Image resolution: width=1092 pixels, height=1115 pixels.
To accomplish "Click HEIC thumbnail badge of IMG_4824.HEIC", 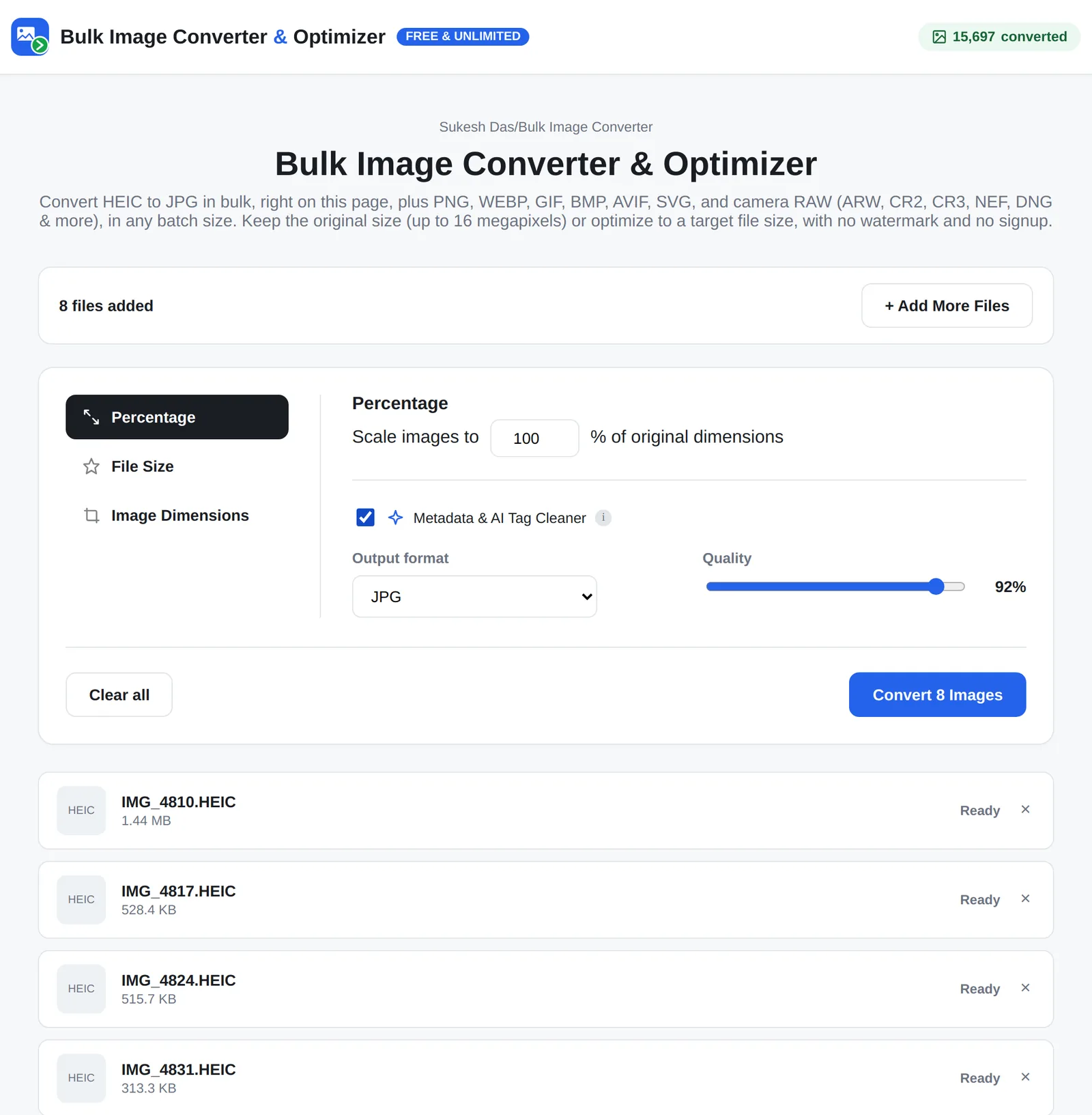I will [81, 989].
